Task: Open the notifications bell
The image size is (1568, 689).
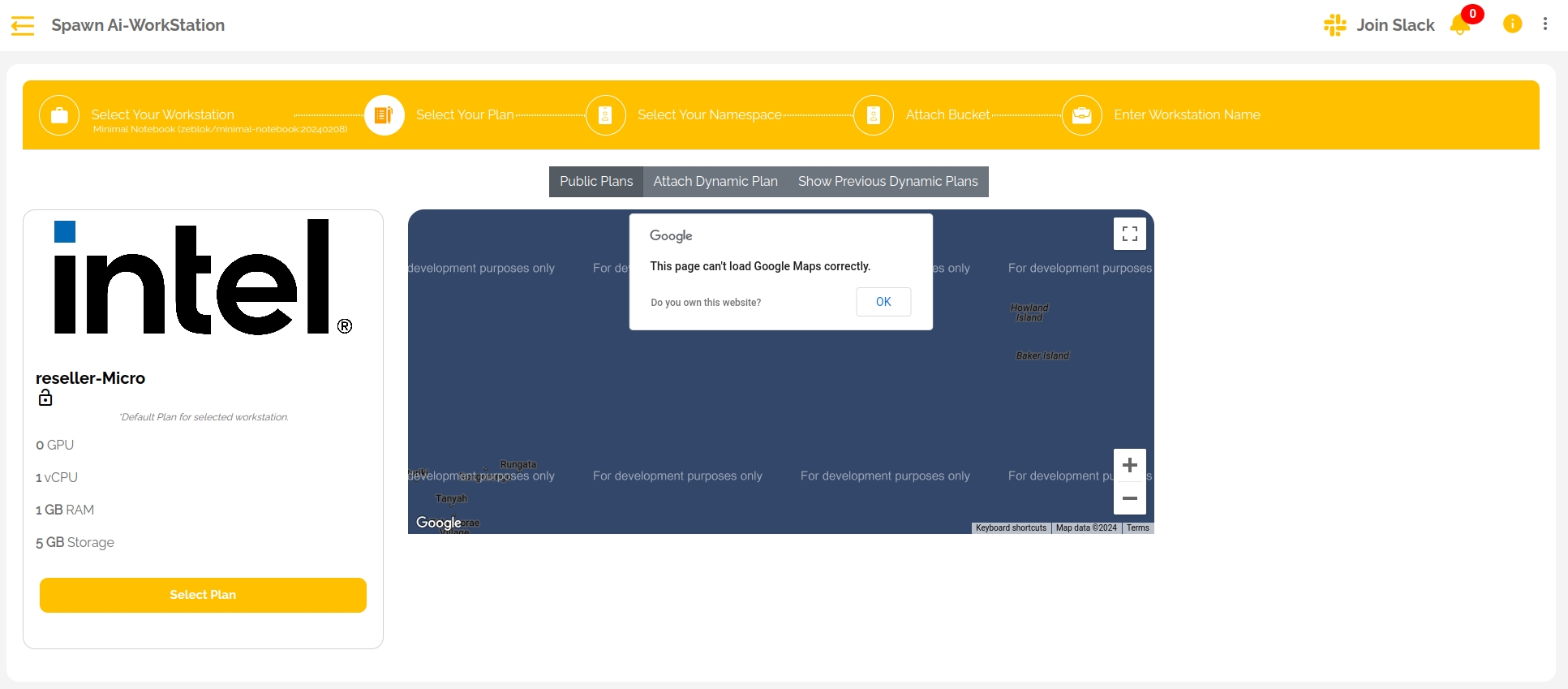Action: click(1459, 26)
